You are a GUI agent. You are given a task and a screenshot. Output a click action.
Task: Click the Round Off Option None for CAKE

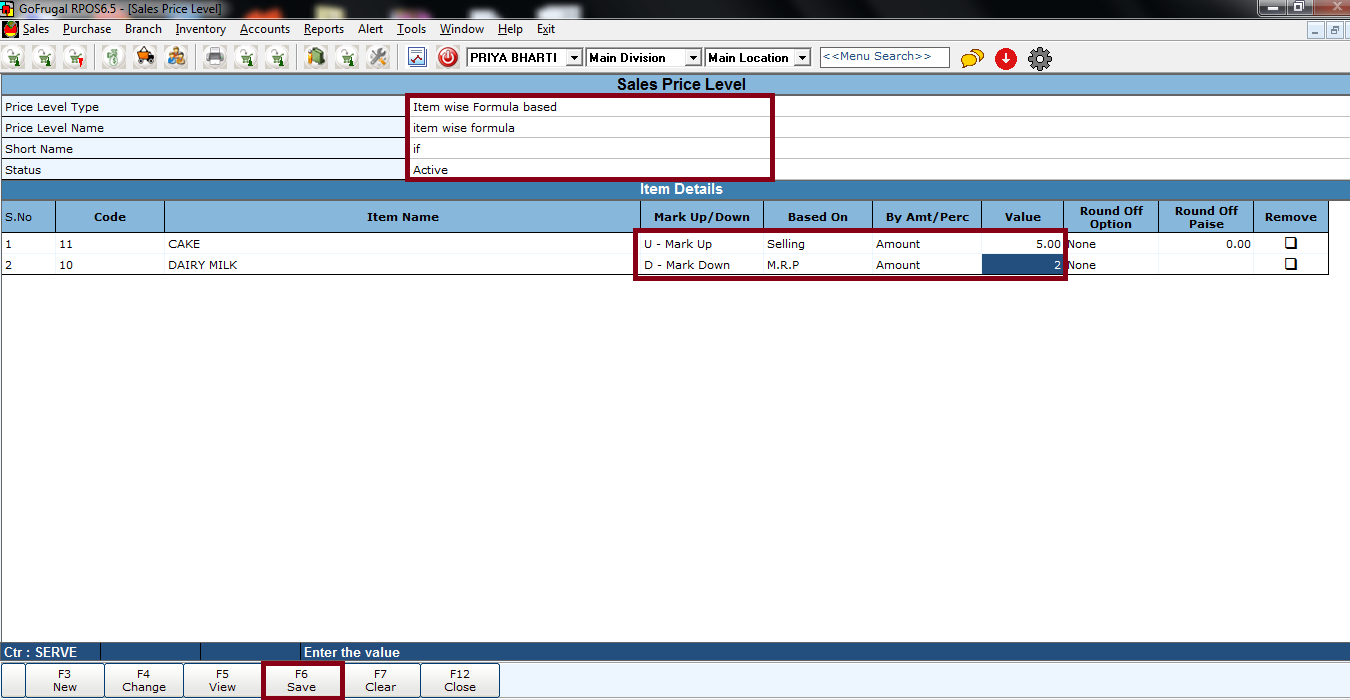click(x=1111, y=244)
